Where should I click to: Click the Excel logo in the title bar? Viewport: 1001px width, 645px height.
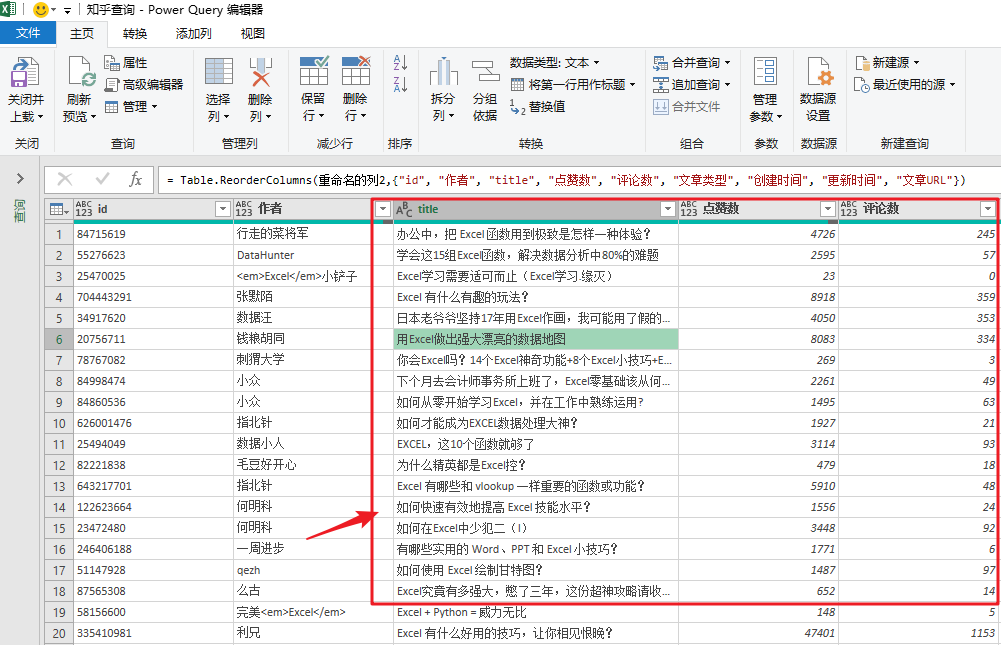pyautogui.click(x=8, y=9)
